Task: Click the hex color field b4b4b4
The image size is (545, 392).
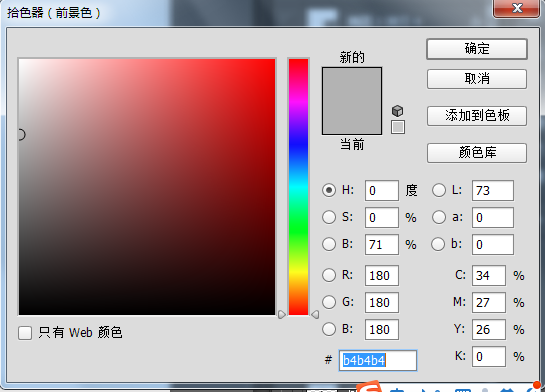Action: [378, 360]
